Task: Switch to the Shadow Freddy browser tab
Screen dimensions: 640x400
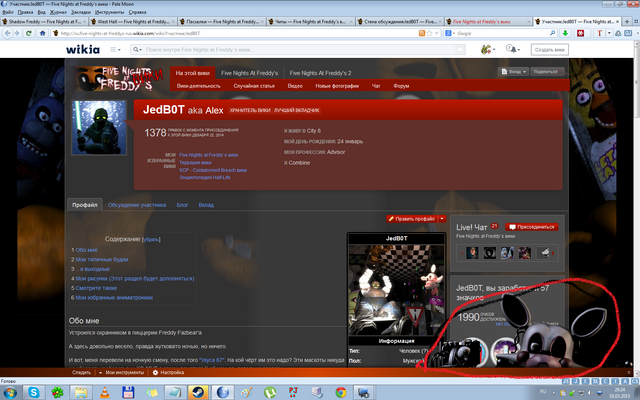Action: [x=44, y=21]
